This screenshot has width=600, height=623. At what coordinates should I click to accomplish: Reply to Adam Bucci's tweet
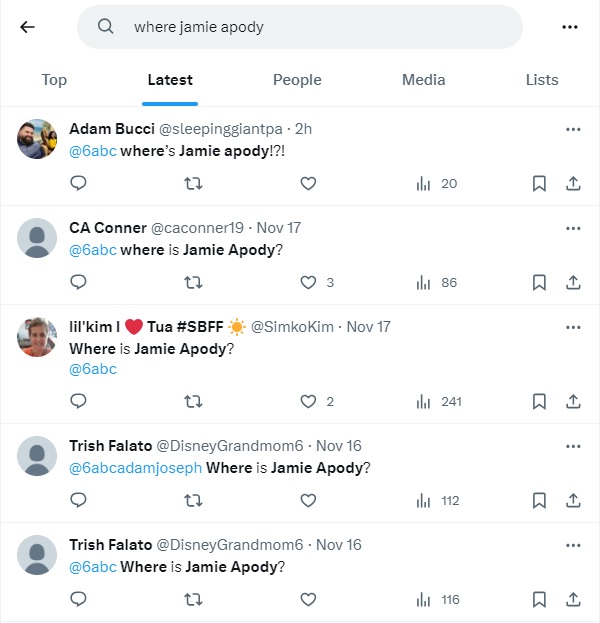tap(79, 183)
